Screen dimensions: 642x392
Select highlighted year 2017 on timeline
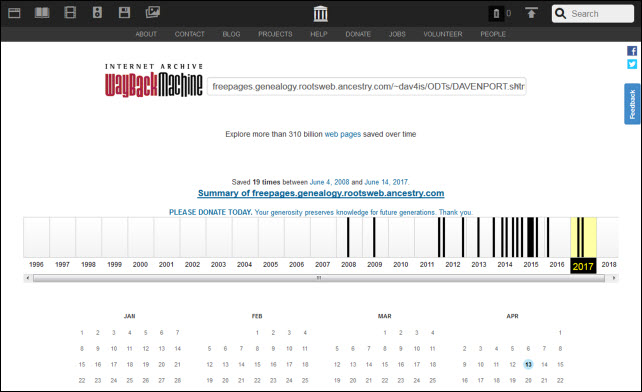coord(583,266)
